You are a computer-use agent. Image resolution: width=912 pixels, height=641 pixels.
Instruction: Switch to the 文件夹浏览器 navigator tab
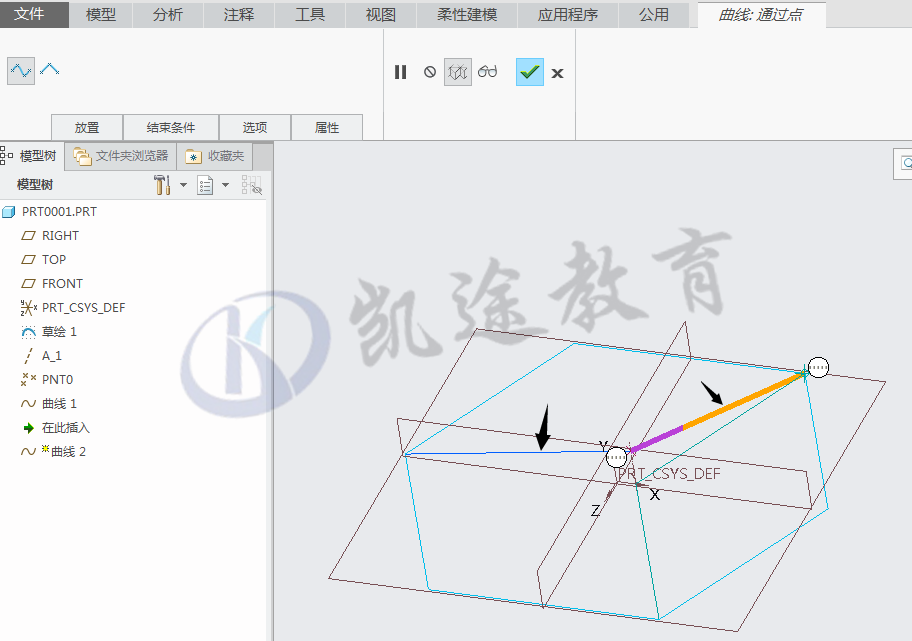coord(121,156)
